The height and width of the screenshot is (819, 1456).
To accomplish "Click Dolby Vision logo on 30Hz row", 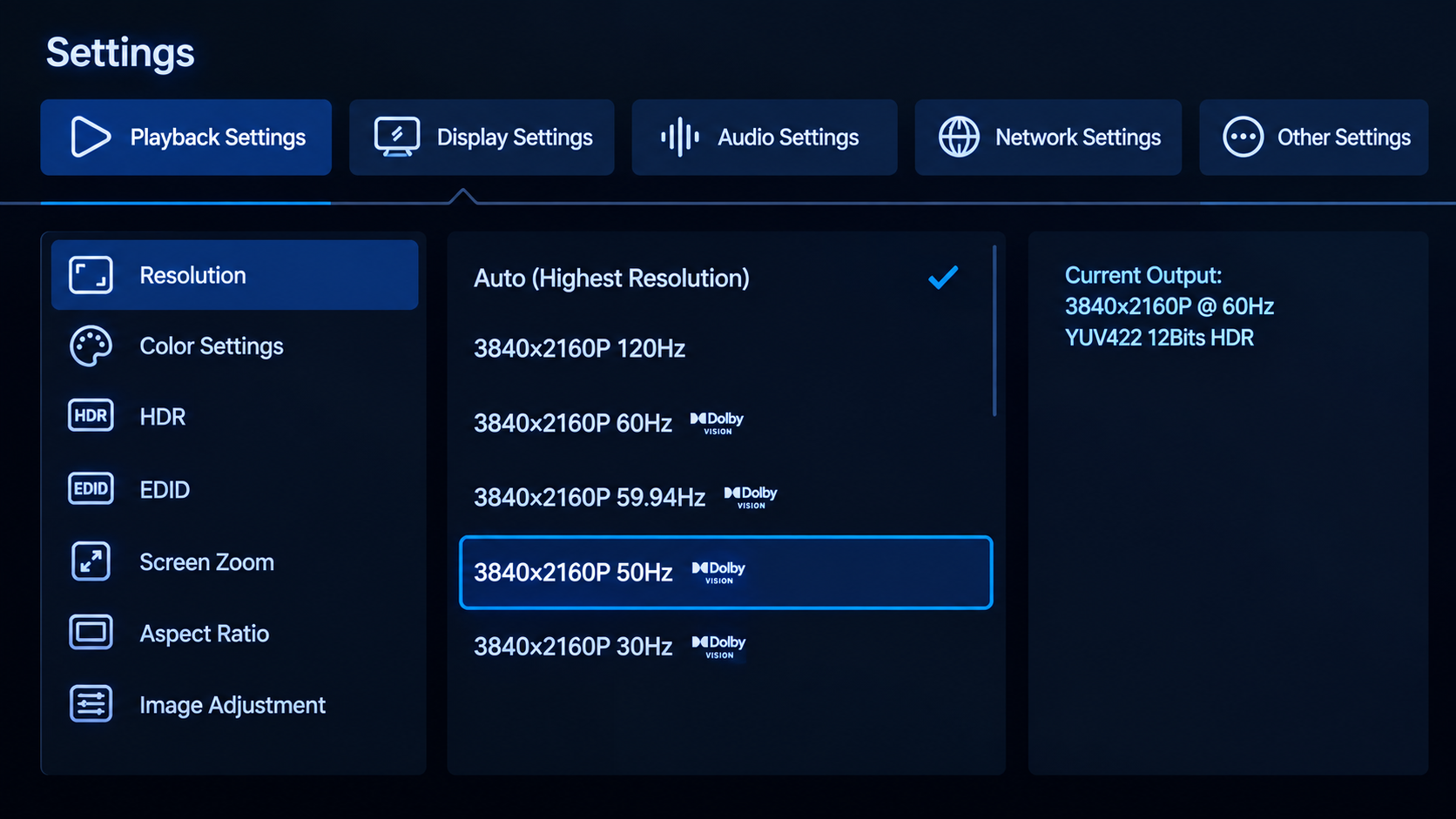I will click(x=718, y=646).
